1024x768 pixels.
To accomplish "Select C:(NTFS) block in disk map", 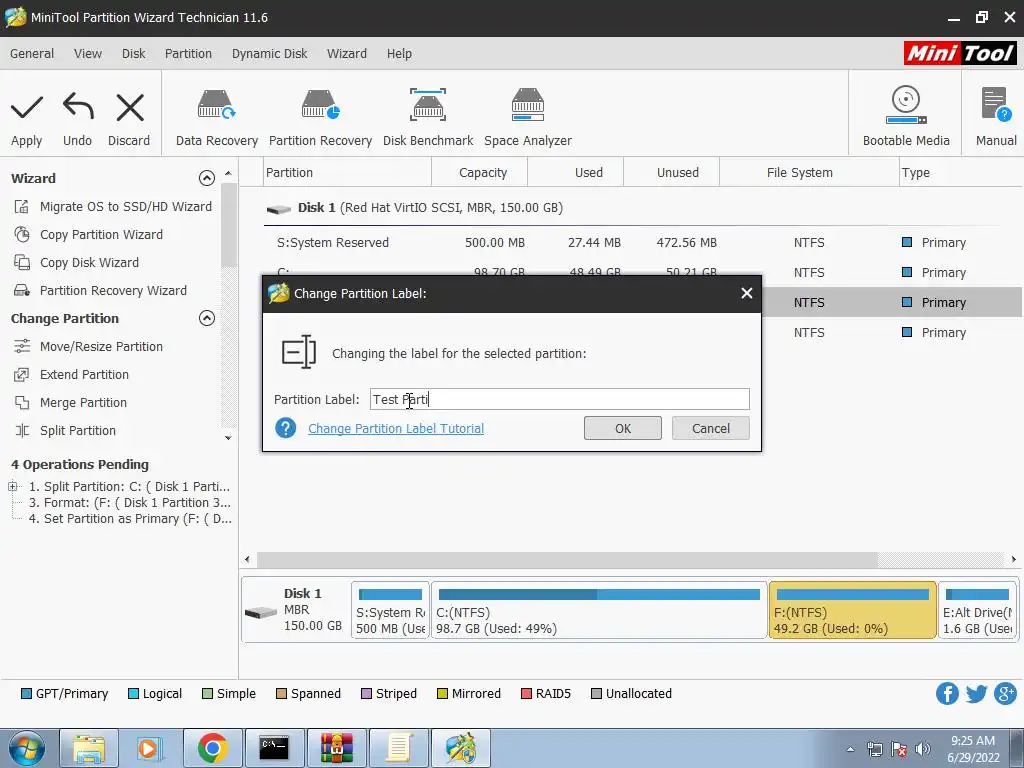I will (x=599, y=610).
